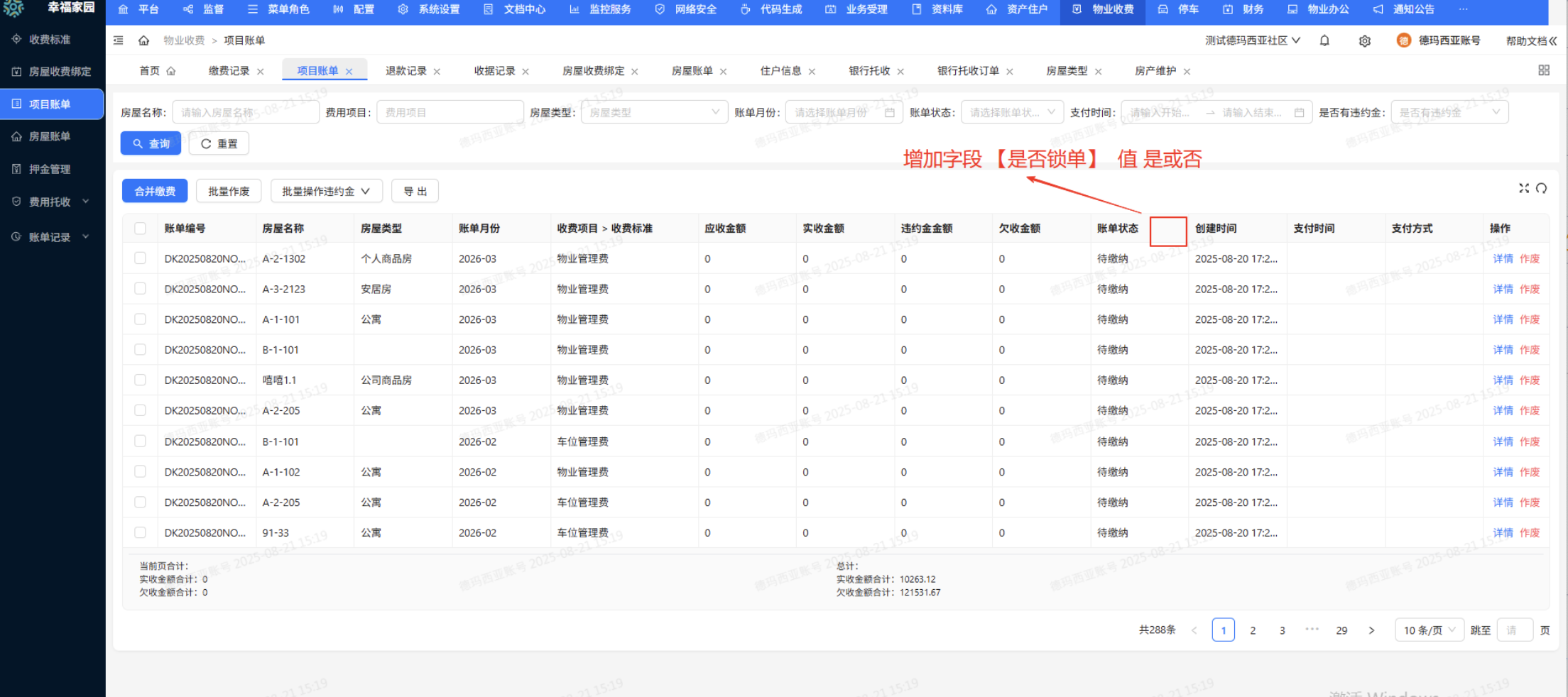
Task: Toggle the select-all checkbox in table header
Action: [140, 228]
